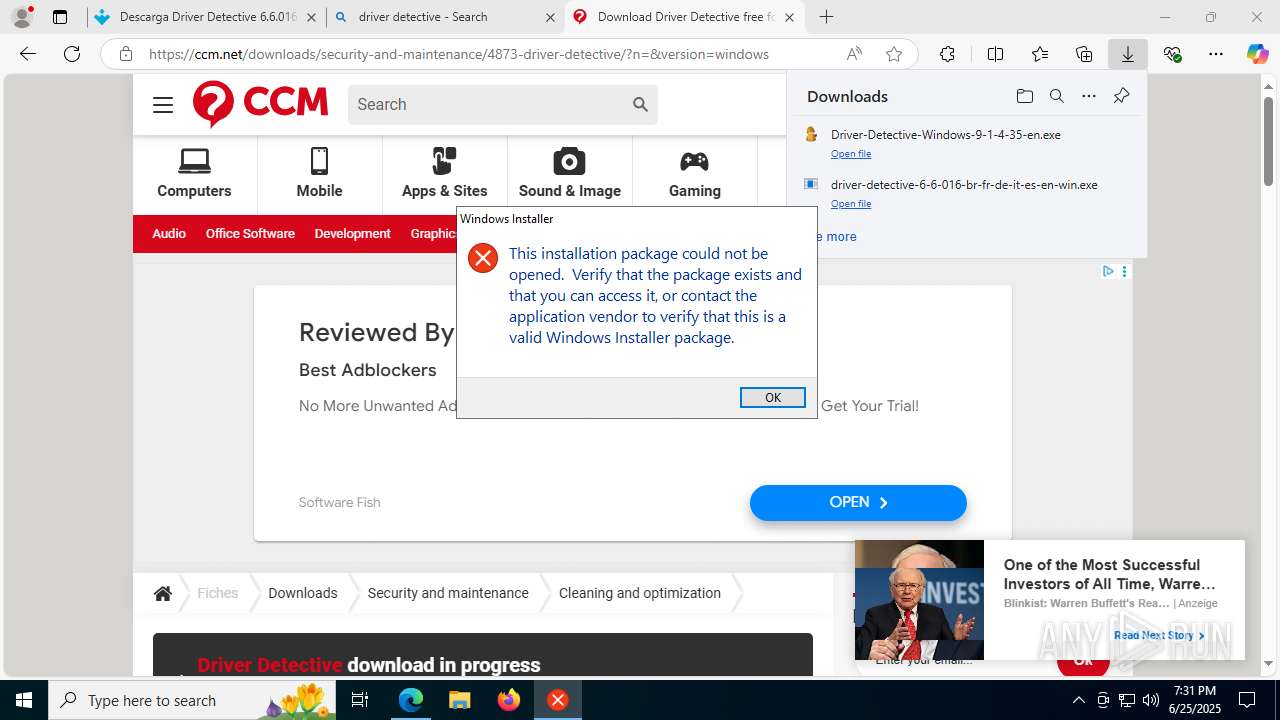Open Task View on taskbar
Screen dimensions: 1280x720
[x=361, y=700]
